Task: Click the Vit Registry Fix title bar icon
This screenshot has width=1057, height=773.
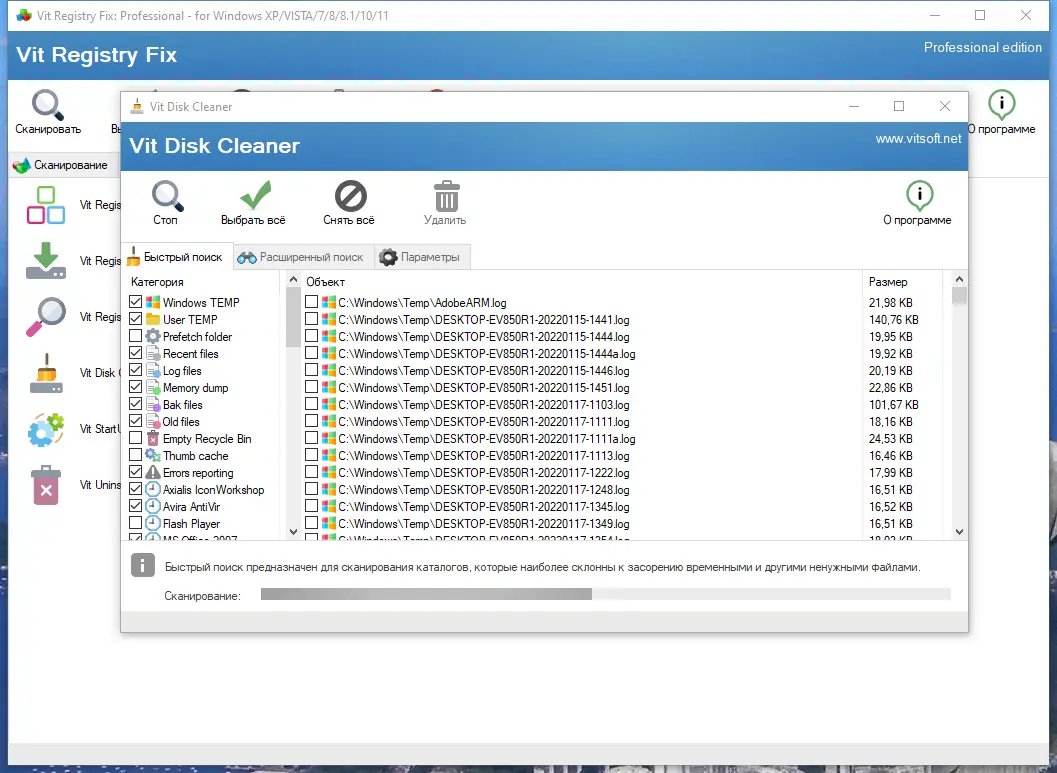Action: [x=24, y=16]
